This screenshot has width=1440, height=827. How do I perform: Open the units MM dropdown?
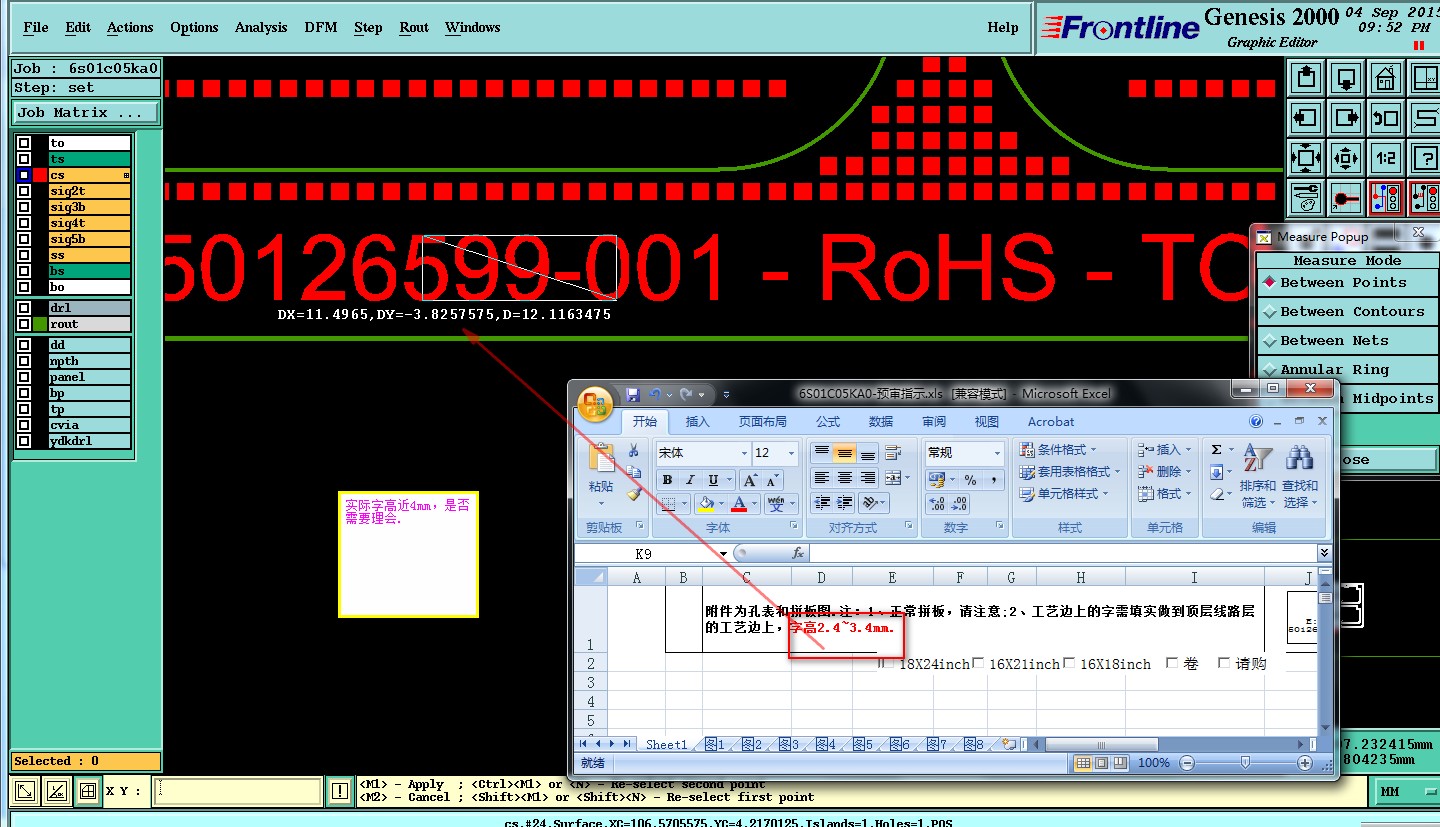(x=1406, y=791)
